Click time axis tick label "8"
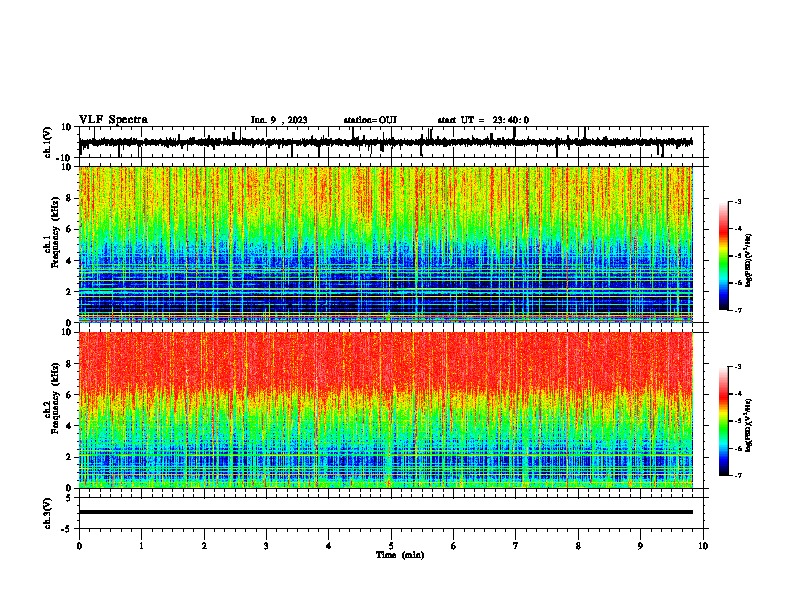Image resolution: width=792 pixels, height=612 pixels. coord(578,546)
